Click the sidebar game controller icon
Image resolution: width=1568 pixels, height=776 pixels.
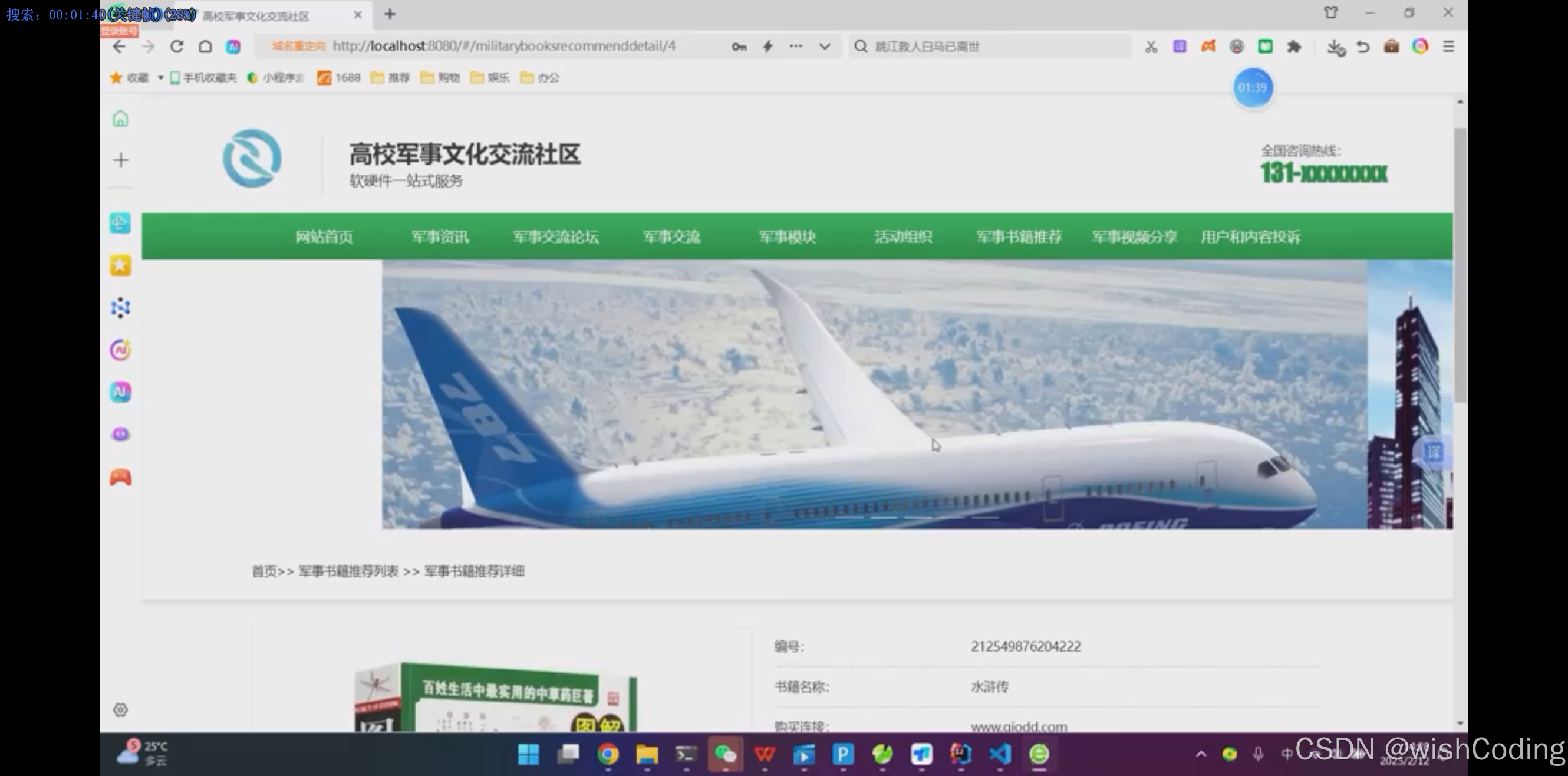tap(120, 478)
